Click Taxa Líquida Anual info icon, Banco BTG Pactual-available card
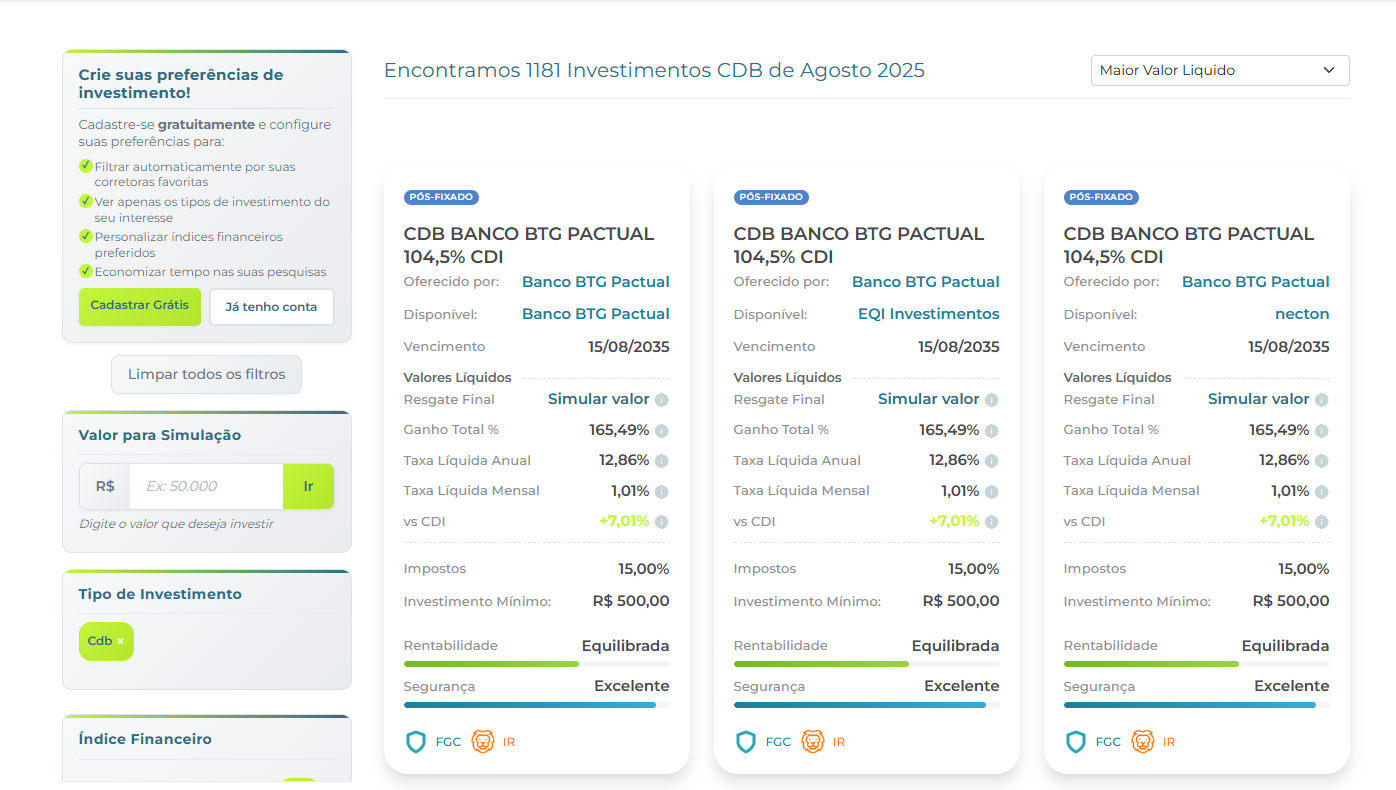Screen dimensions: 1396x790 [x=661, y=461]
